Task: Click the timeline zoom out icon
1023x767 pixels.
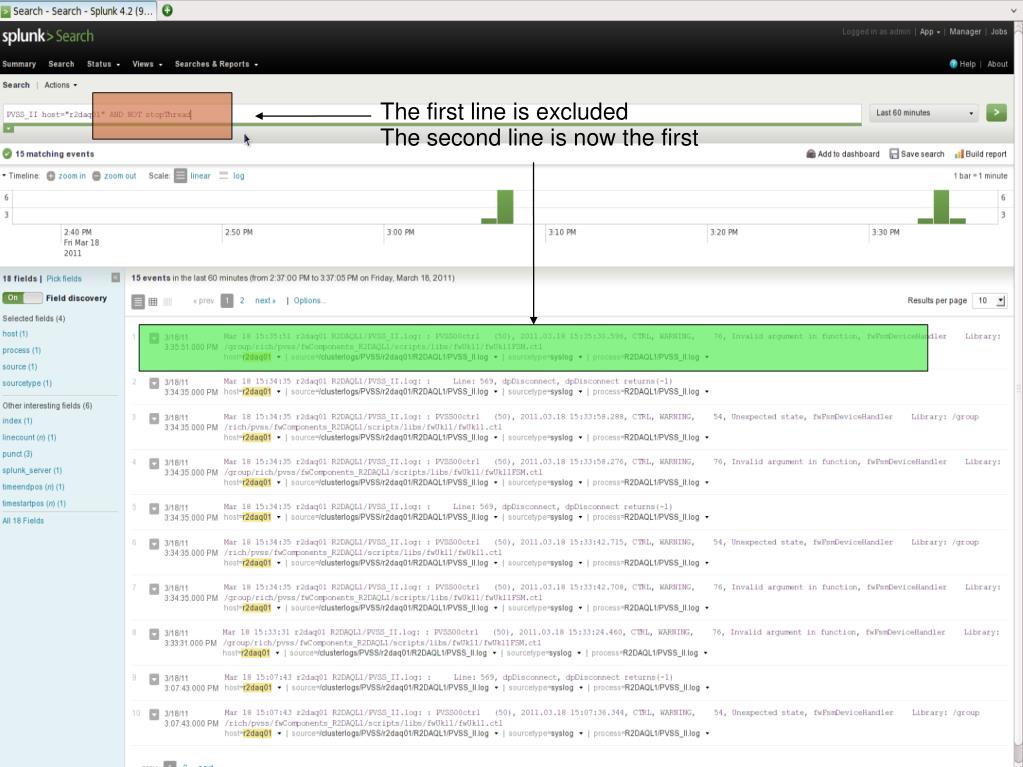Action: [97, 176]
